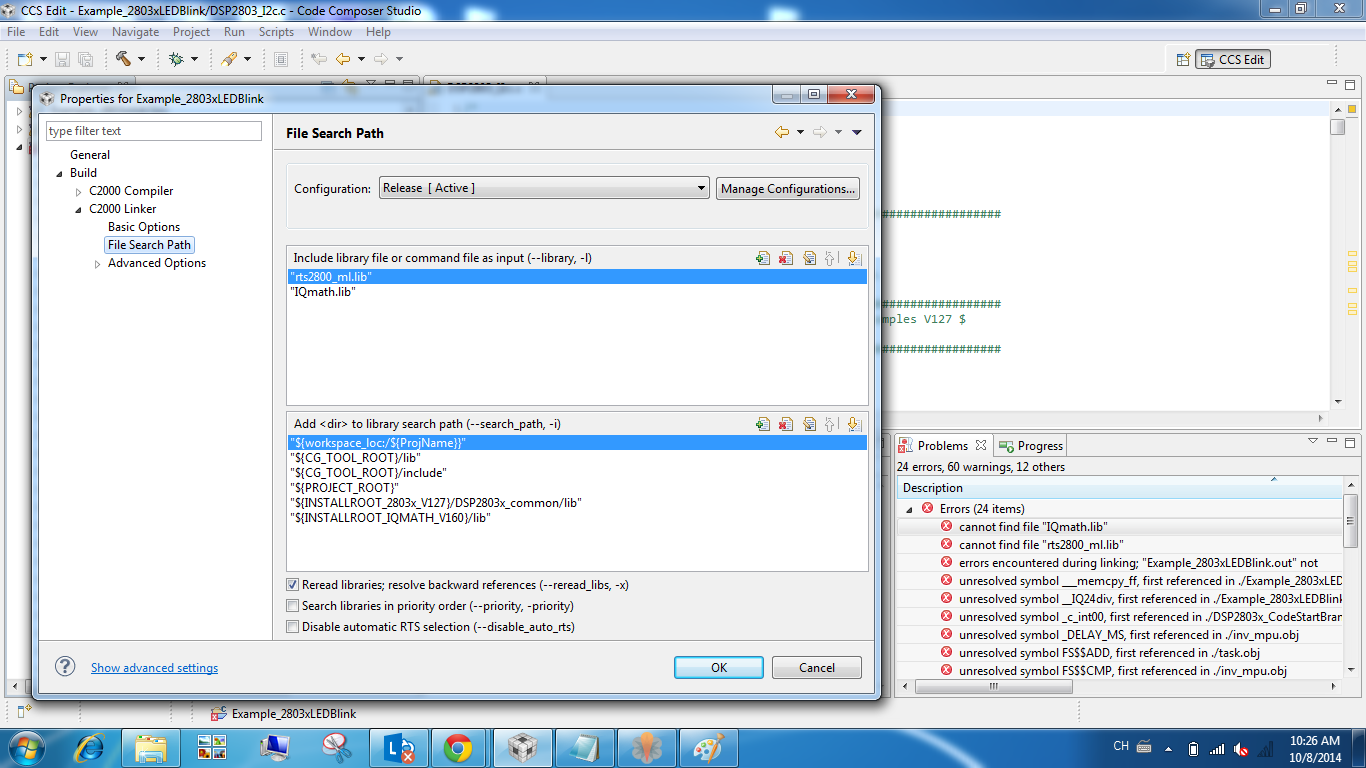Select "${PROJECT_ROOT}" search path entry
Screen dimensions: 1366x768
click(577, 487)
